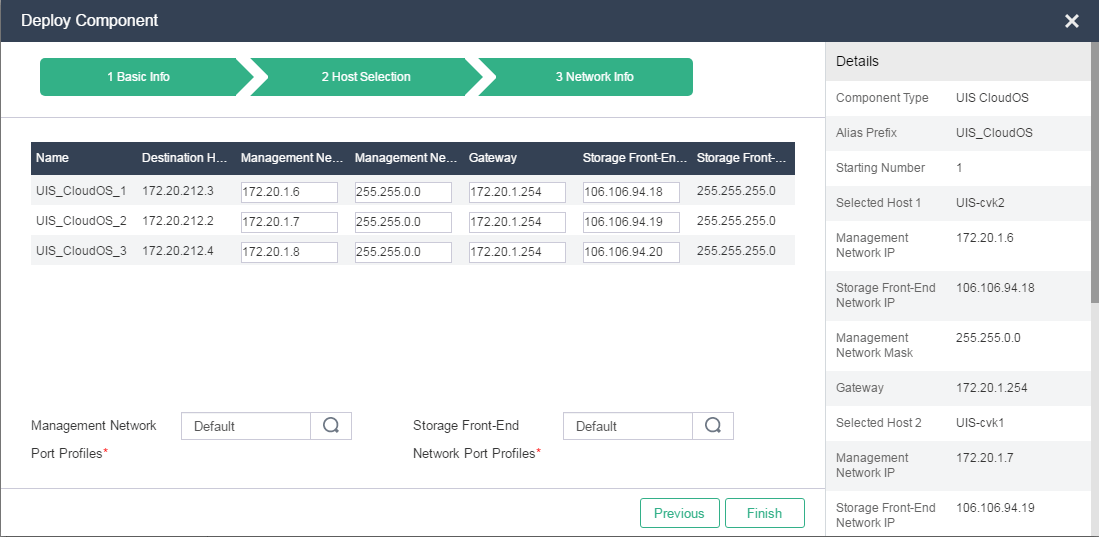Edit management IP for UIS_CloudOS_1
Screen dimensions: 1099x537
tap(289, 192)
